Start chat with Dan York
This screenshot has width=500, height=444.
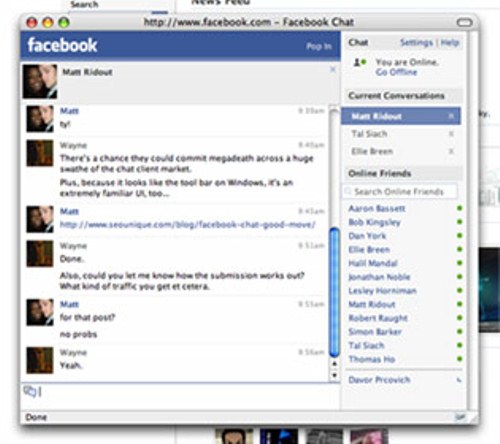click(x=367, y=236)
